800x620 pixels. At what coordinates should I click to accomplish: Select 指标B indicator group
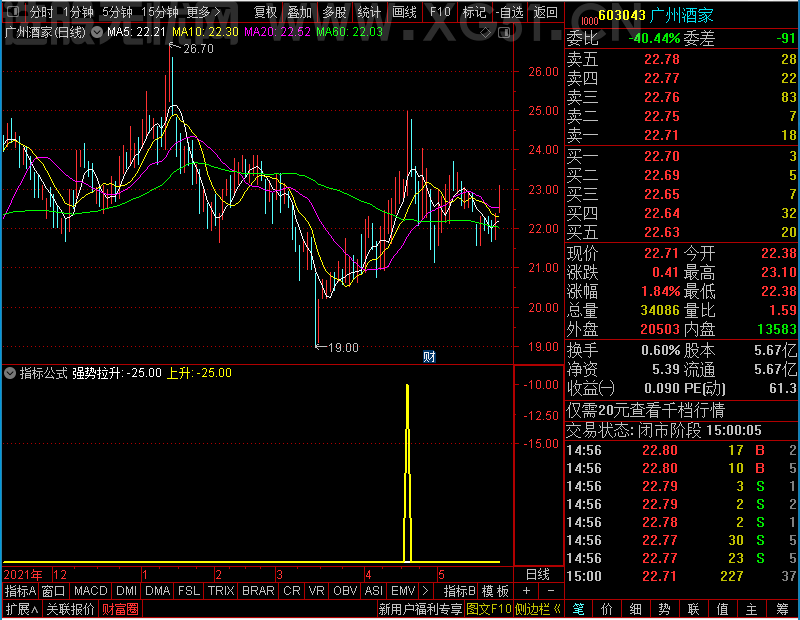click(x=460, y=591)
